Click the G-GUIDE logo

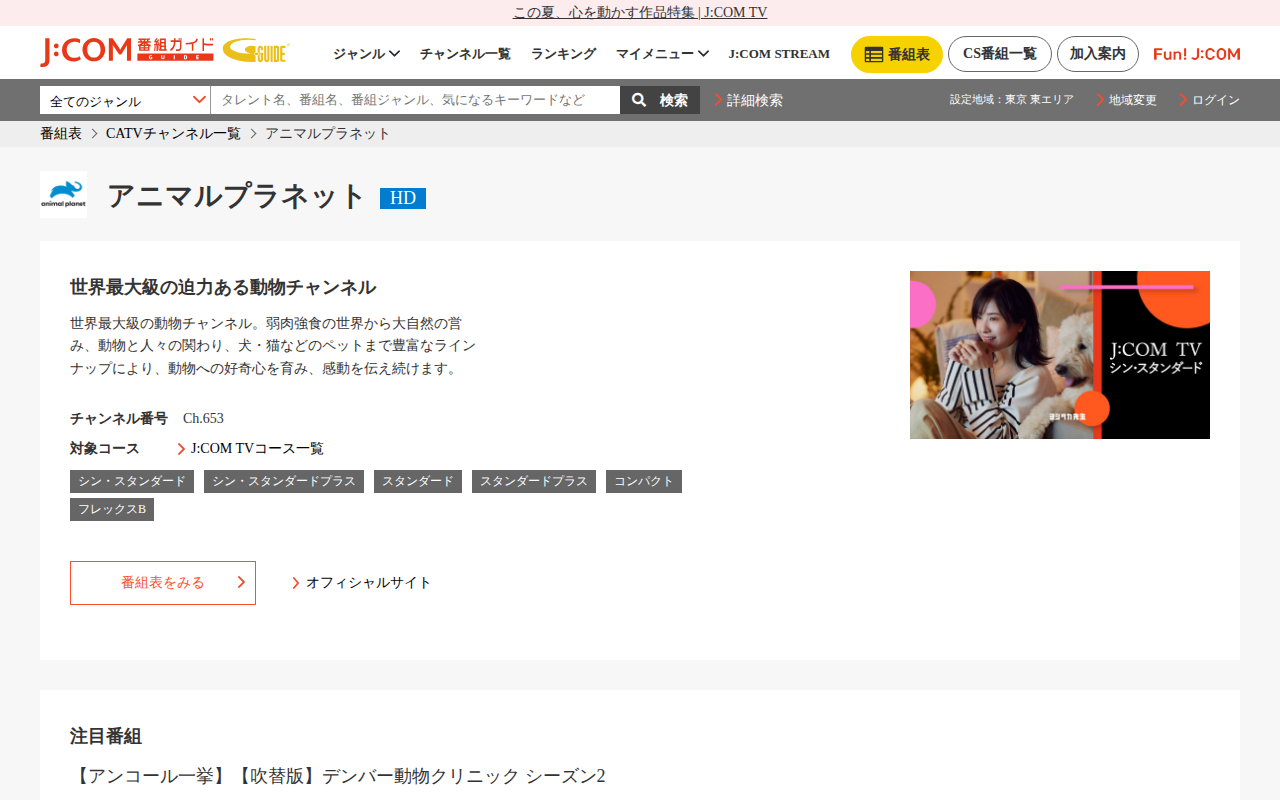pos(256,51)
